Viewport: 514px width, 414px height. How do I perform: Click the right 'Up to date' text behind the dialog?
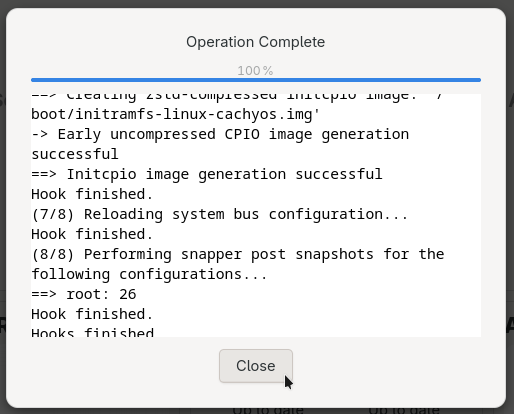404,410
